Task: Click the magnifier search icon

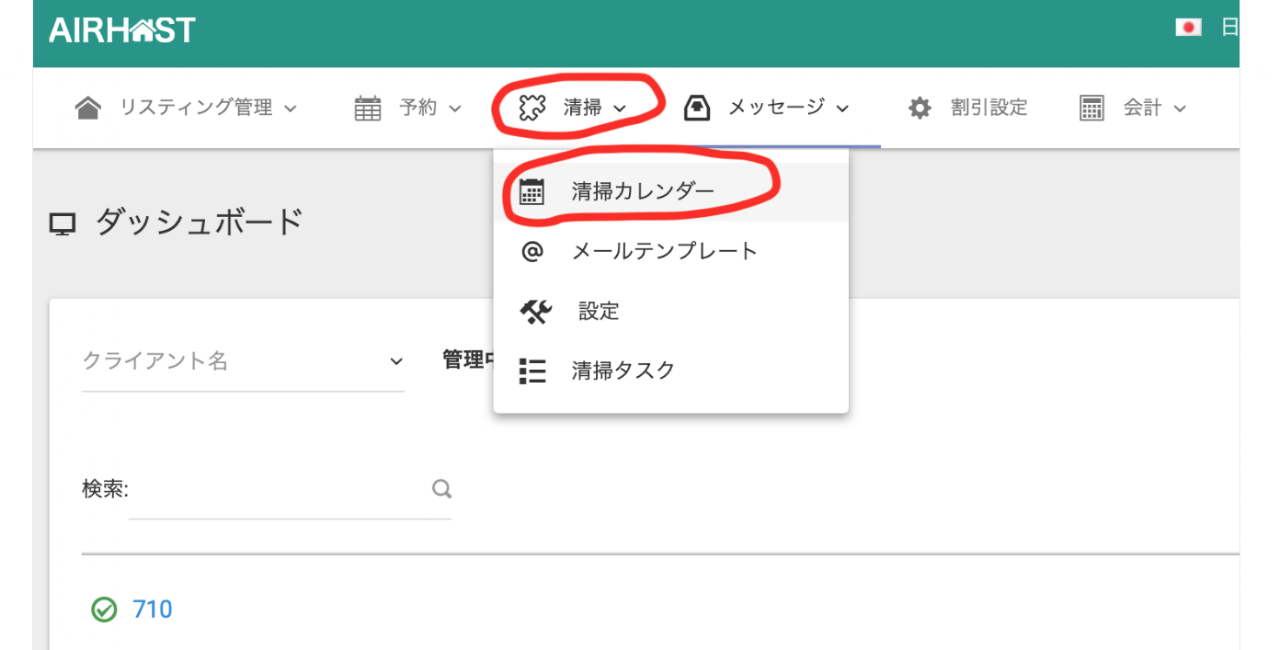Action: pos(441,489)
